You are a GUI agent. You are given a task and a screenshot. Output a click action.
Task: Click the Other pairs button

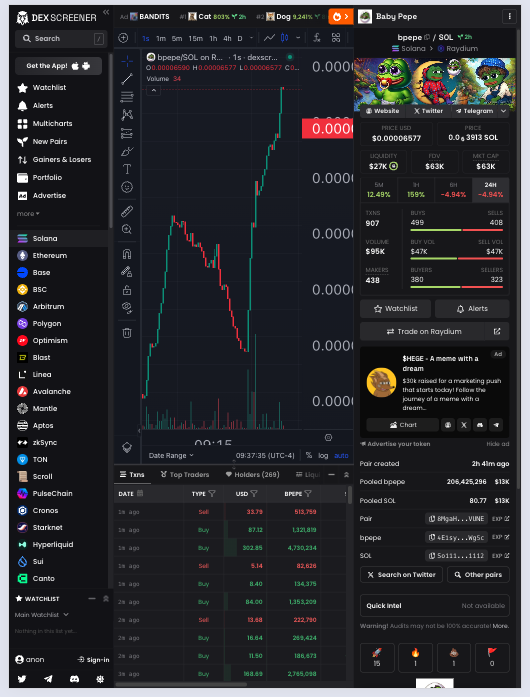tap(478, 575)
